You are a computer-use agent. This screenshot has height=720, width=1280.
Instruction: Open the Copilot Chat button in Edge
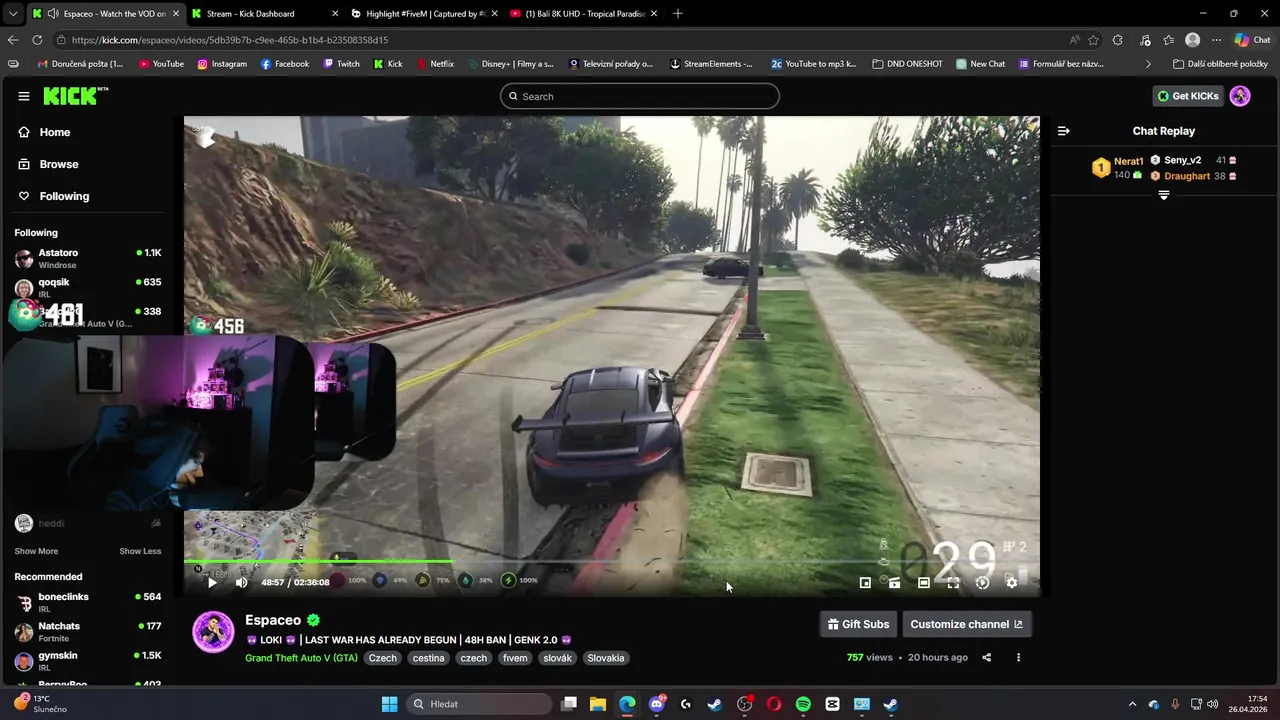pos(1252,40)
